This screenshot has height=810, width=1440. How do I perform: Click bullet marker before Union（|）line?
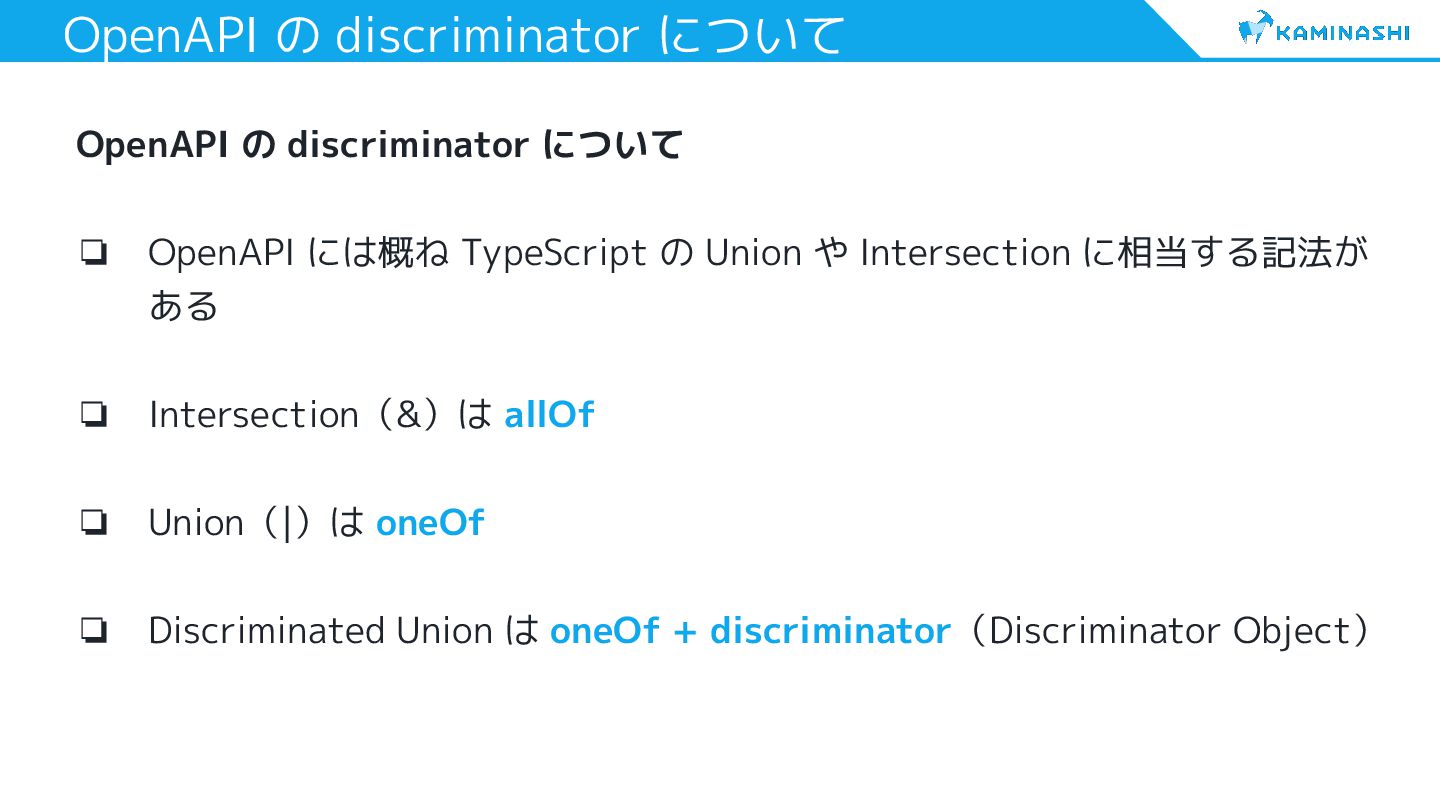click(95, 523)
